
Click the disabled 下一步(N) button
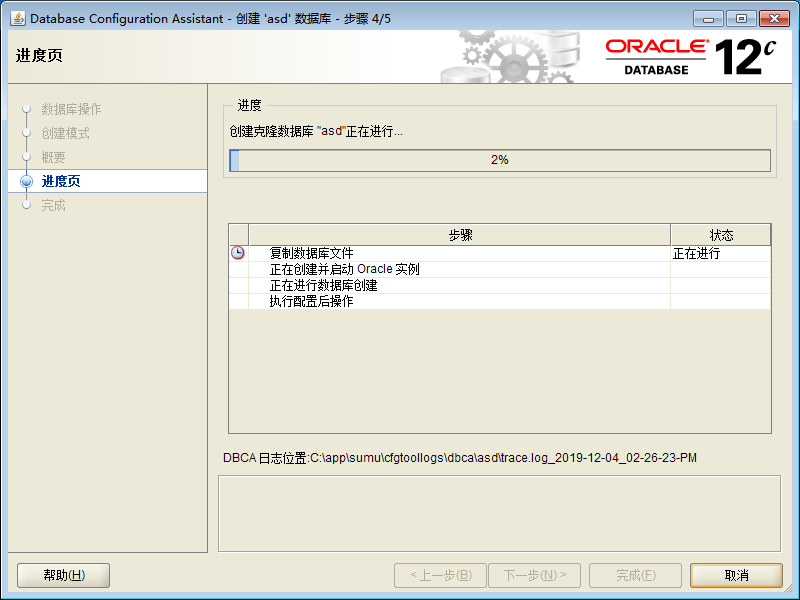[x=535, y=576]
